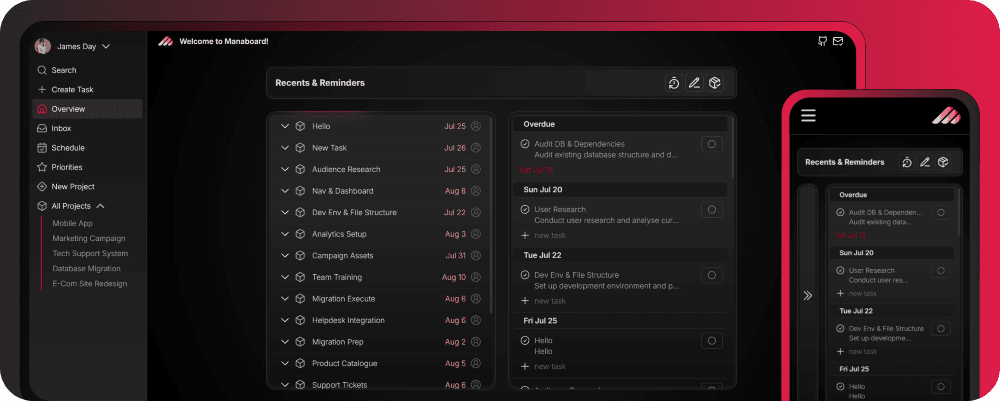
Task: Click the reminders clock icon on the mobile view
Action: click(907, 162)
